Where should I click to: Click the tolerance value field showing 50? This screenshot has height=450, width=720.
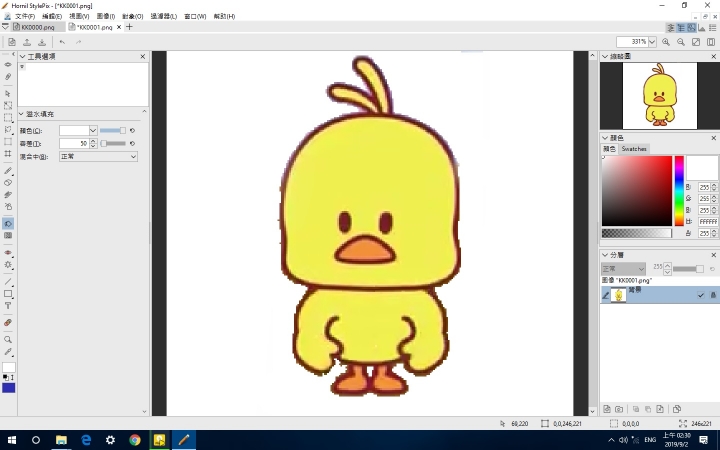[x=74, y=144]
